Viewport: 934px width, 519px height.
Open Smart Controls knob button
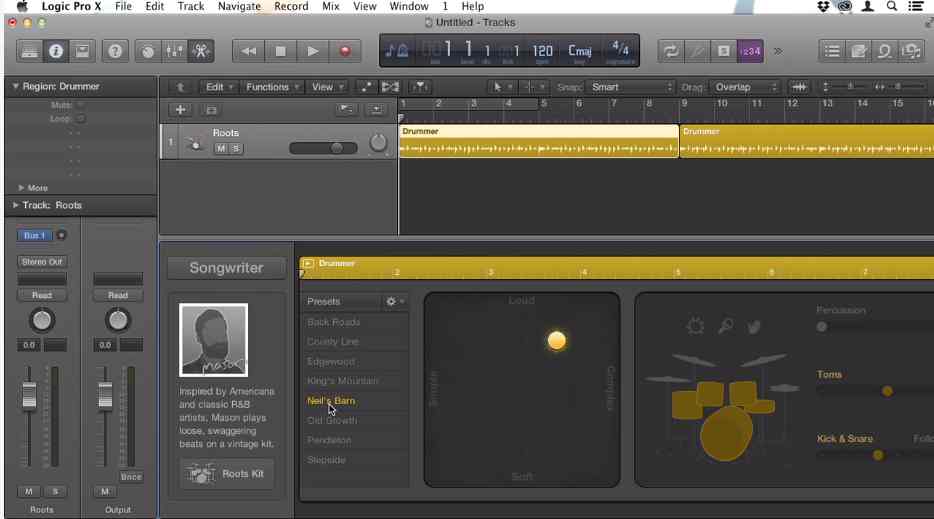(x=148, y=51)
